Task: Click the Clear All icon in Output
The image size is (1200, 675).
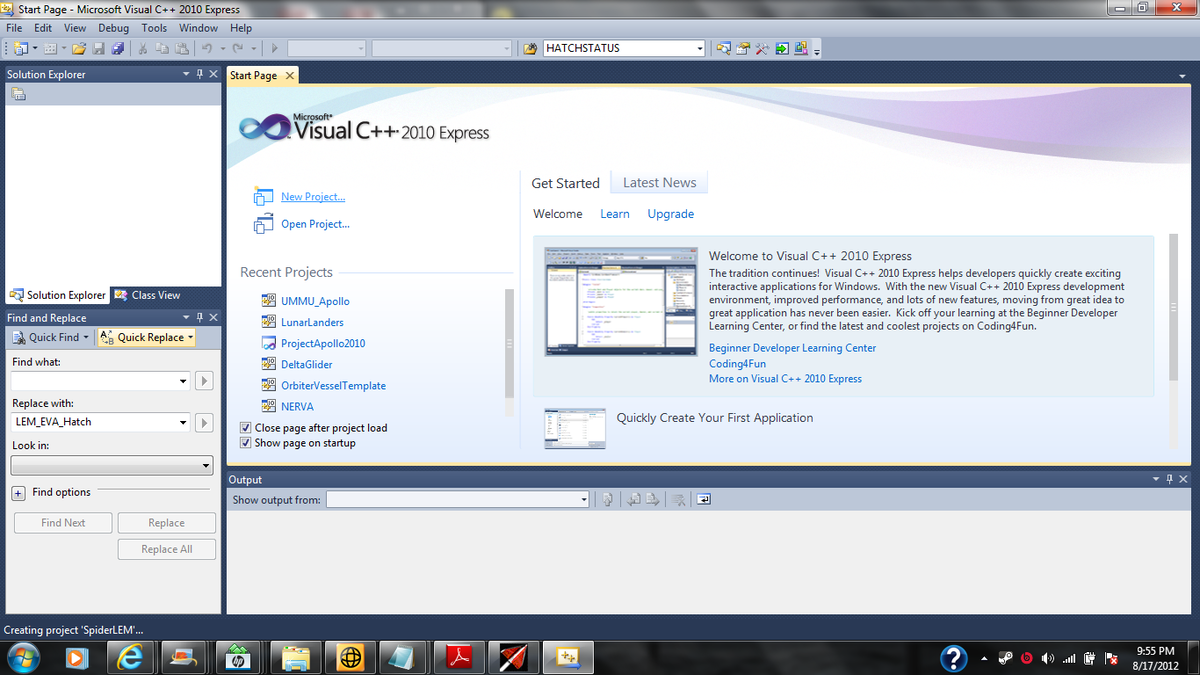Action: pos(678,499)
